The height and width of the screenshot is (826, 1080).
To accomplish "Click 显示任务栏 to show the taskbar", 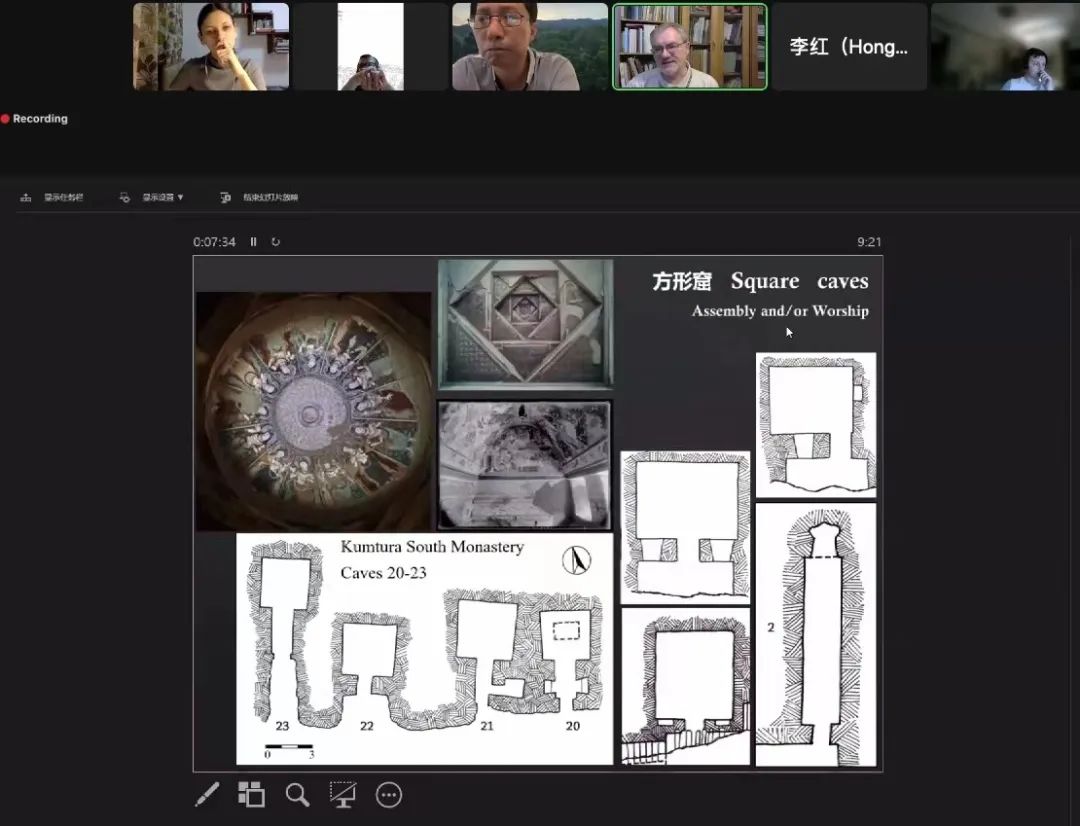I will [x=53, y=198].
